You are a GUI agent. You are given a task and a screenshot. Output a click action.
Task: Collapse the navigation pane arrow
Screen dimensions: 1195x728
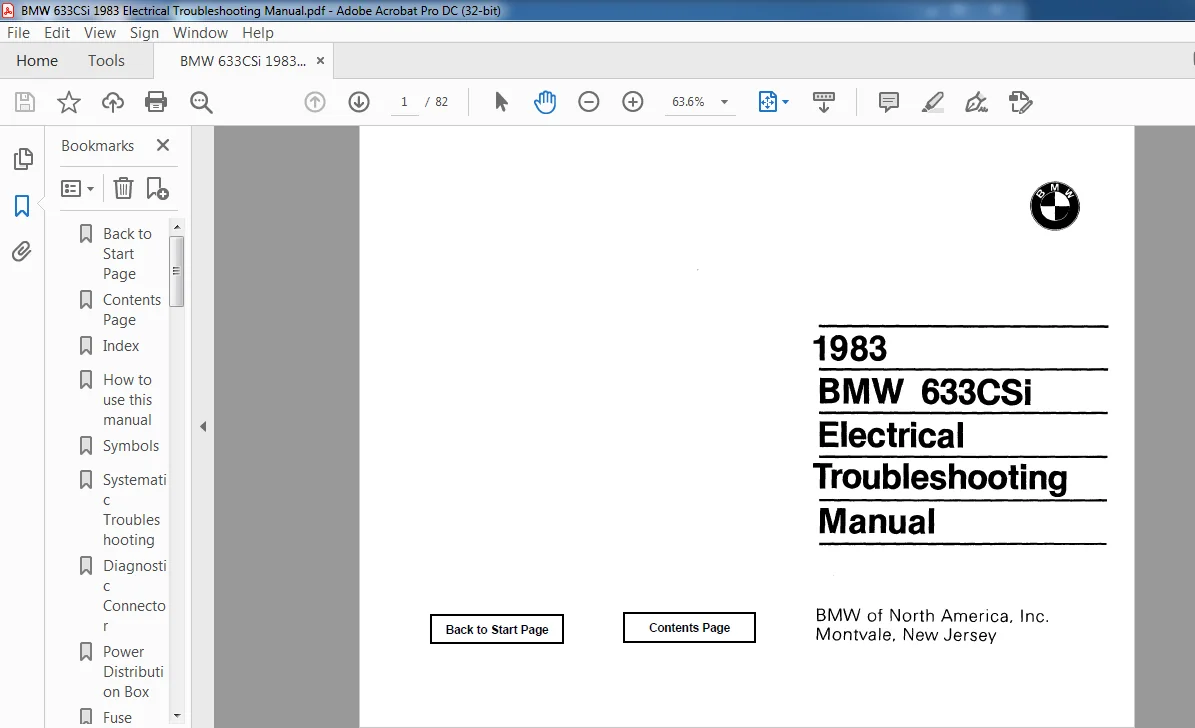click(203, 427)
